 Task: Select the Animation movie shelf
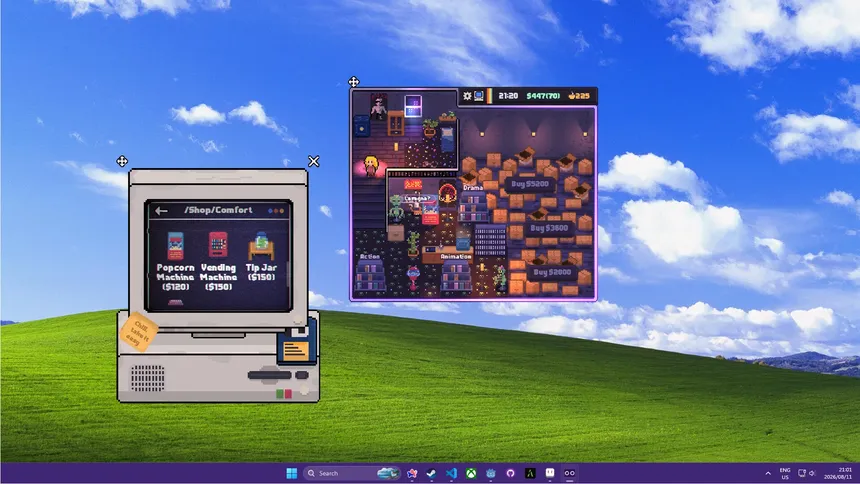point(456,275)
